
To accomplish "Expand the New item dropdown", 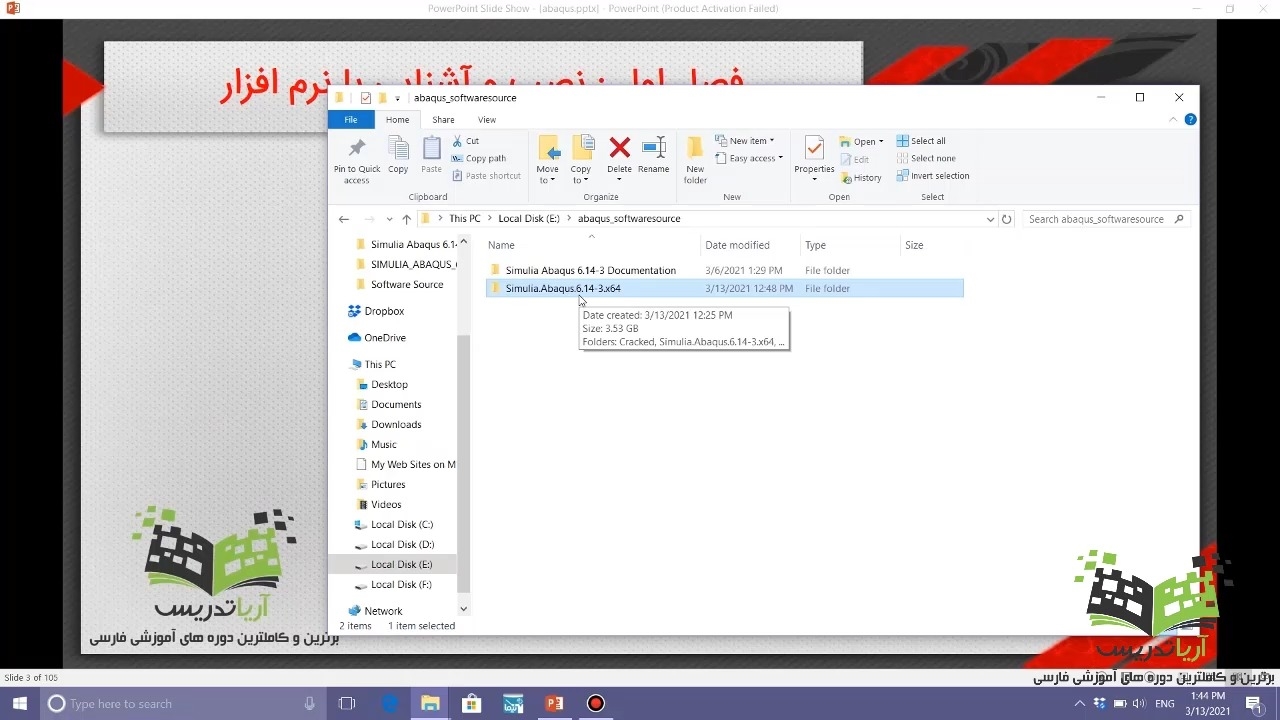I will tap(745, 141).
